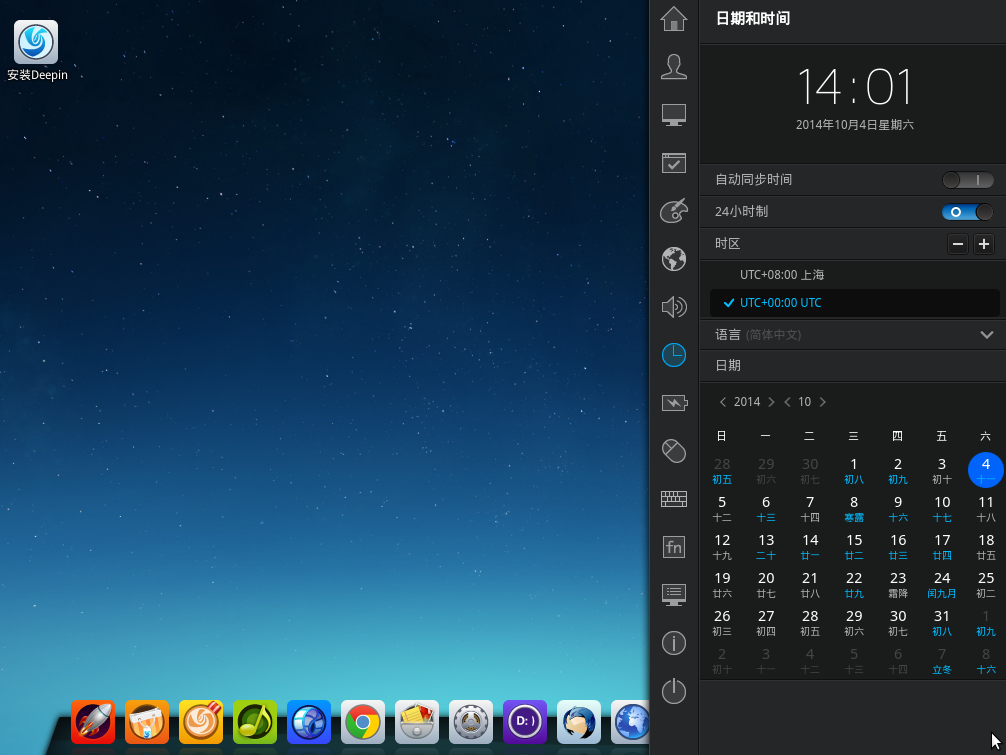Click the remove timezone minus button
Viewport: 1006px width, 755px height.
(x=957, y=244)
